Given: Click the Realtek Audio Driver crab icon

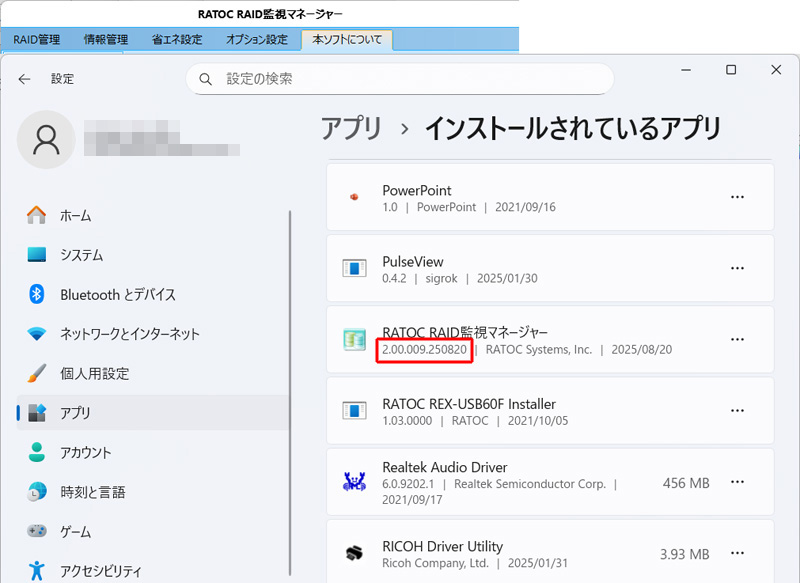Looking at the screenshot, I should point(354,482).
